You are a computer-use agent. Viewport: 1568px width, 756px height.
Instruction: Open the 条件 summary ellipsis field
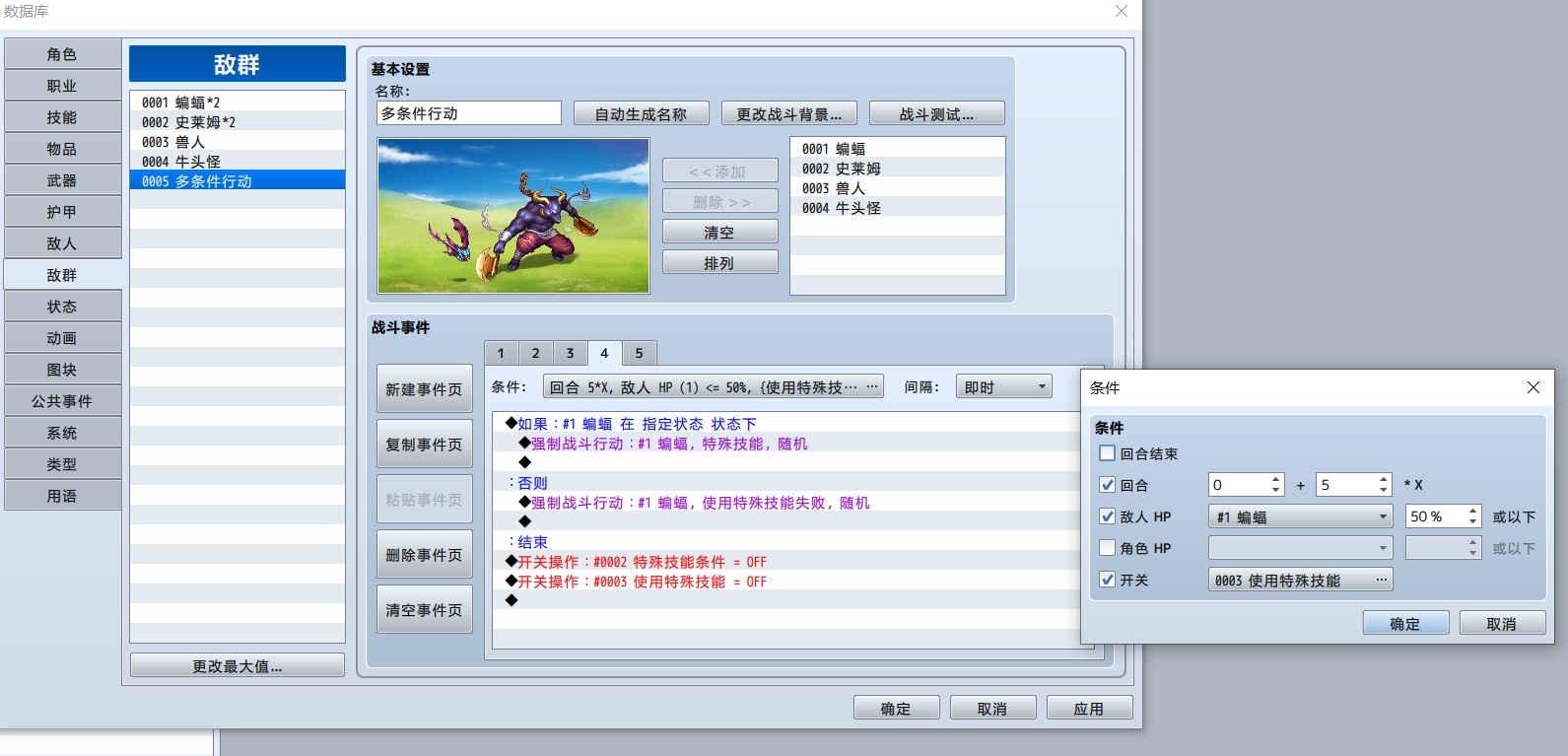point(713,387)
